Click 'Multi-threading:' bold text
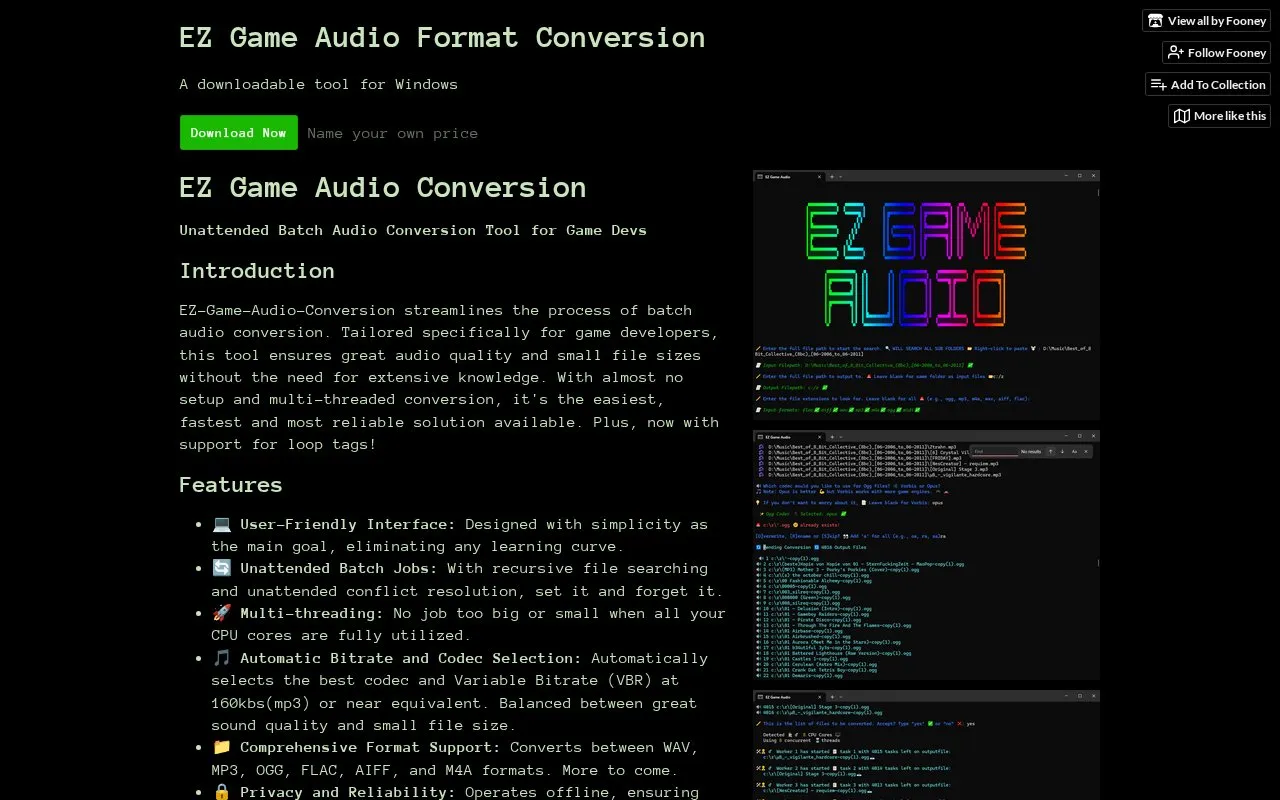1280x800 pixels. click(x=312, y=613)
